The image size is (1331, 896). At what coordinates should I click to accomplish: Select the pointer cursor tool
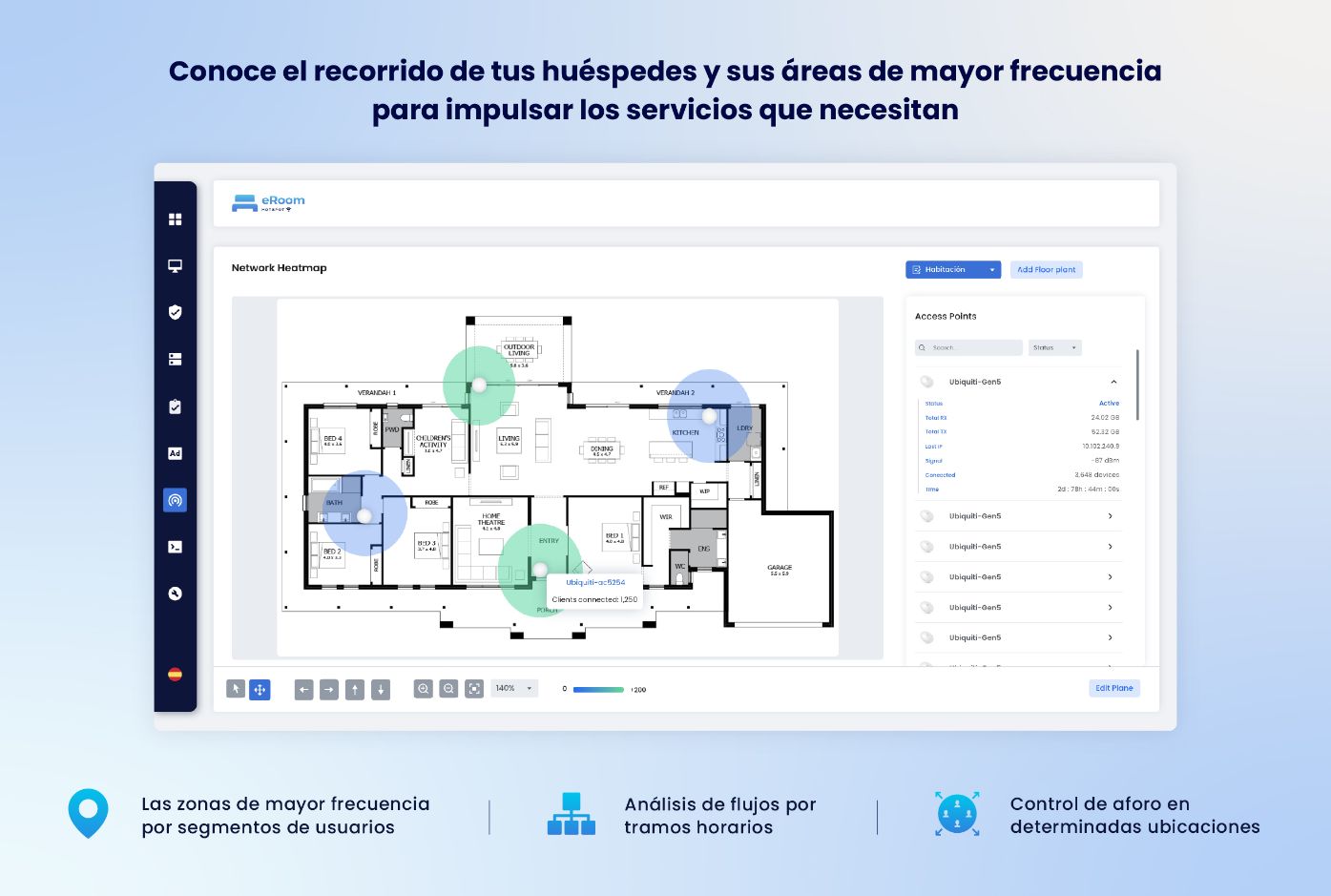pyautogui.click(x=236, y=689)
